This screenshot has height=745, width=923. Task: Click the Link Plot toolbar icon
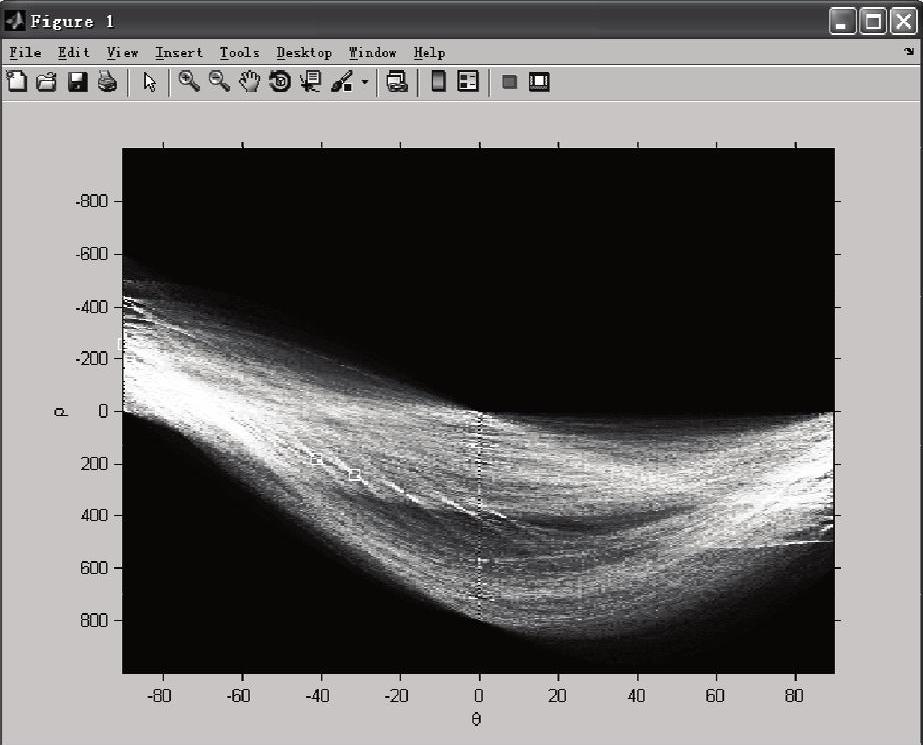click(397, 81)
